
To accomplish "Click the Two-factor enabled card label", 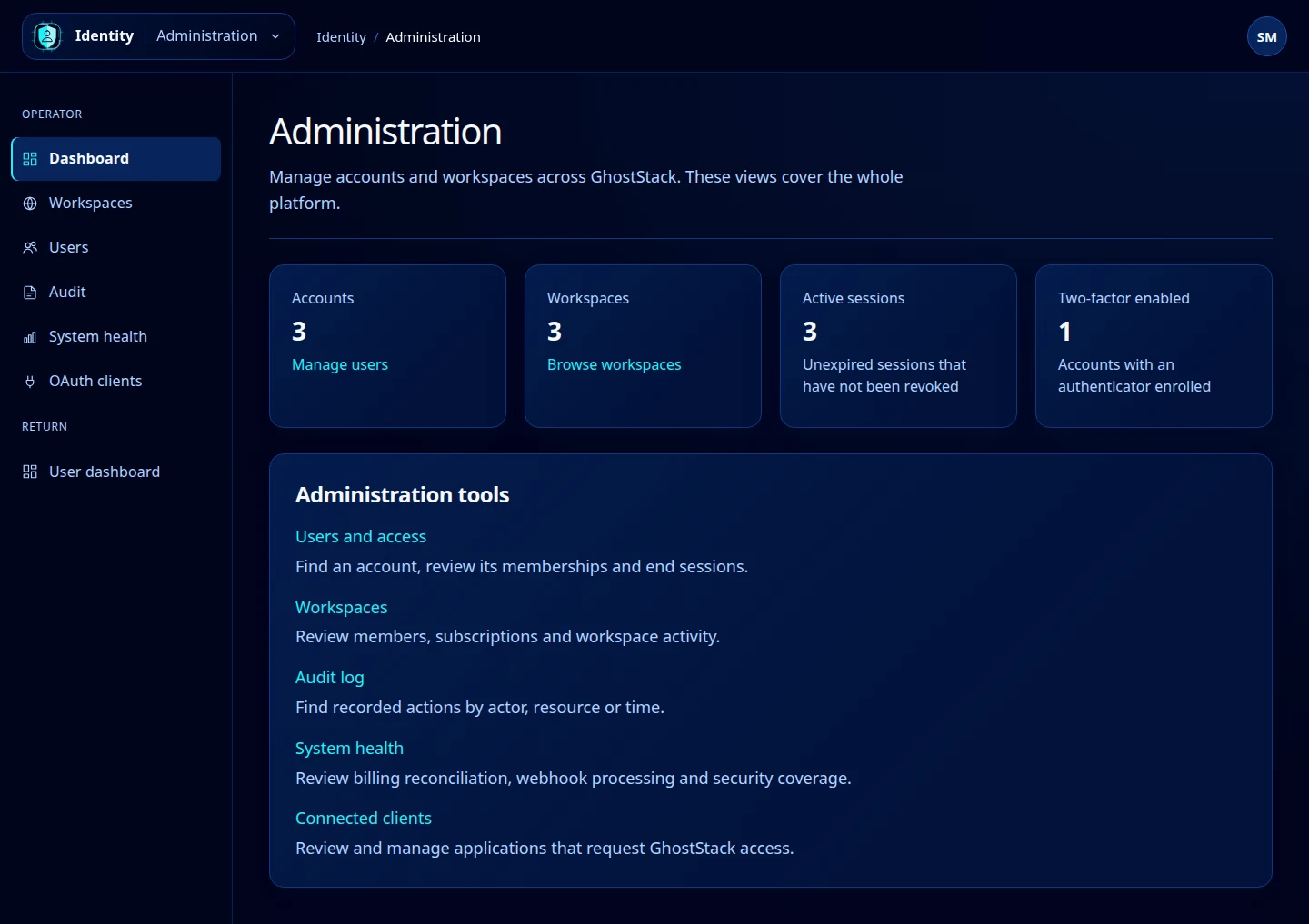I will click(1124, 298).
